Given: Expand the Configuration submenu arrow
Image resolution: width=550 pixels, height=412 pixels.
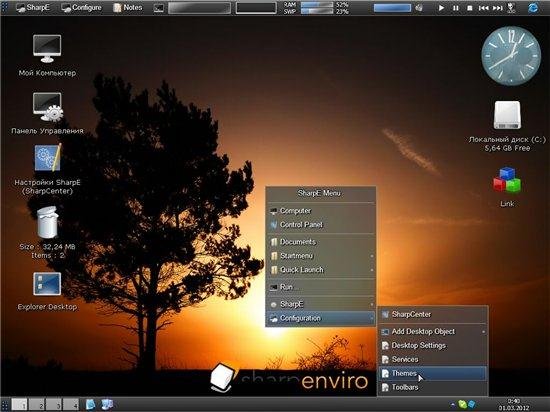Looking at the screenshot, I should pyautogui.click(x=371, y=318).
